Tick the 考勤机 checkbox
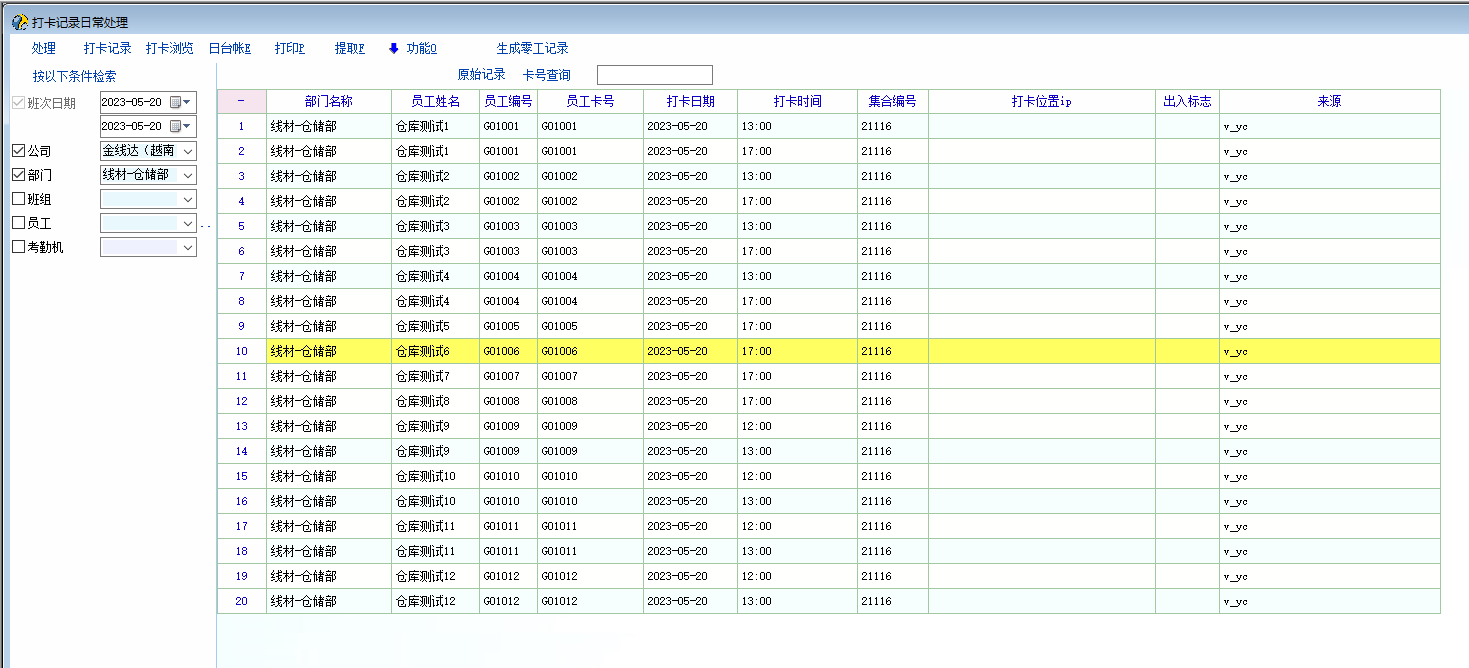 [x=18, y=246]
